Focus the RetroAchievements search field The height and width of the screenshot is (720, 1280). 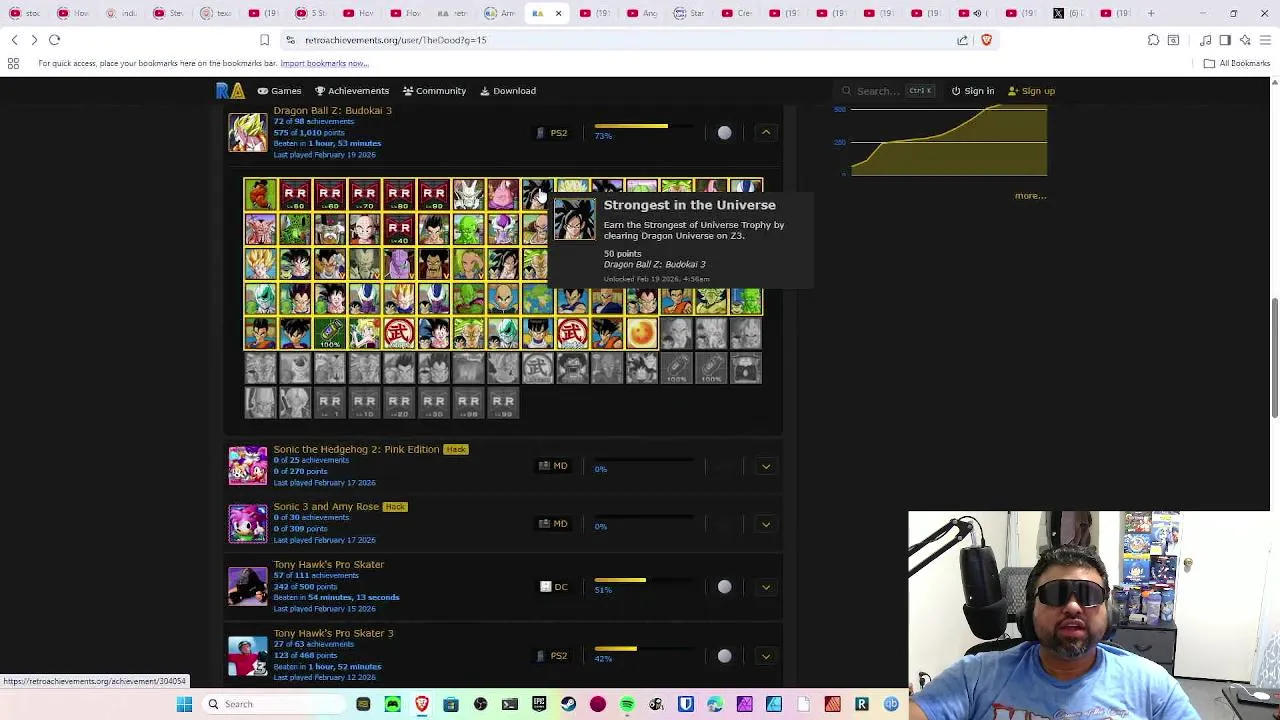[888, 91]
